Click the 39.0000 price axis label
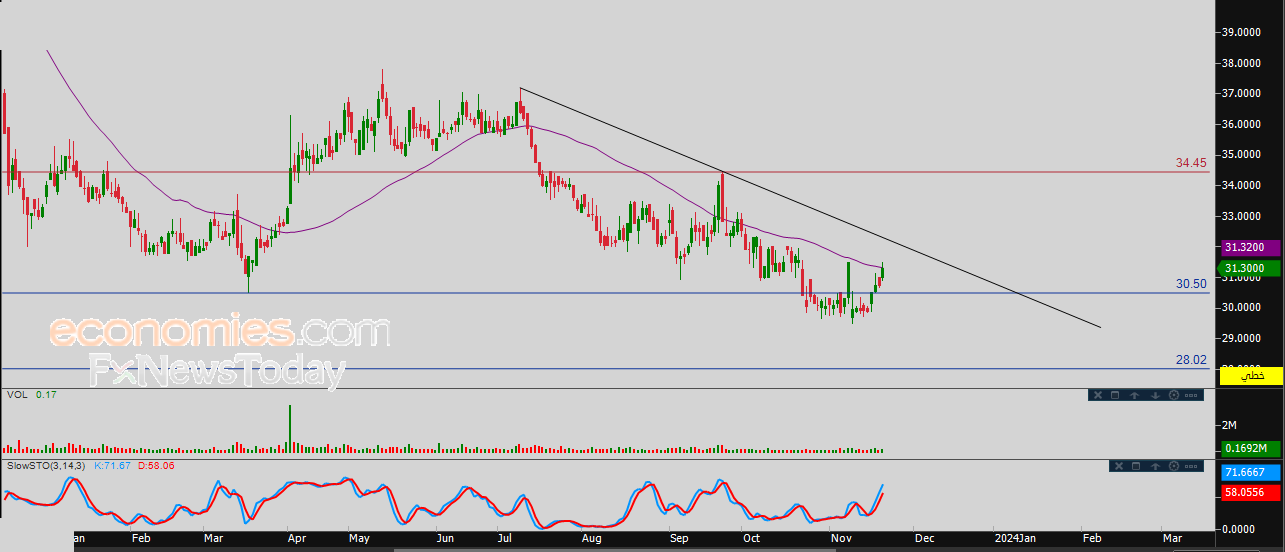 [1242, 32]
